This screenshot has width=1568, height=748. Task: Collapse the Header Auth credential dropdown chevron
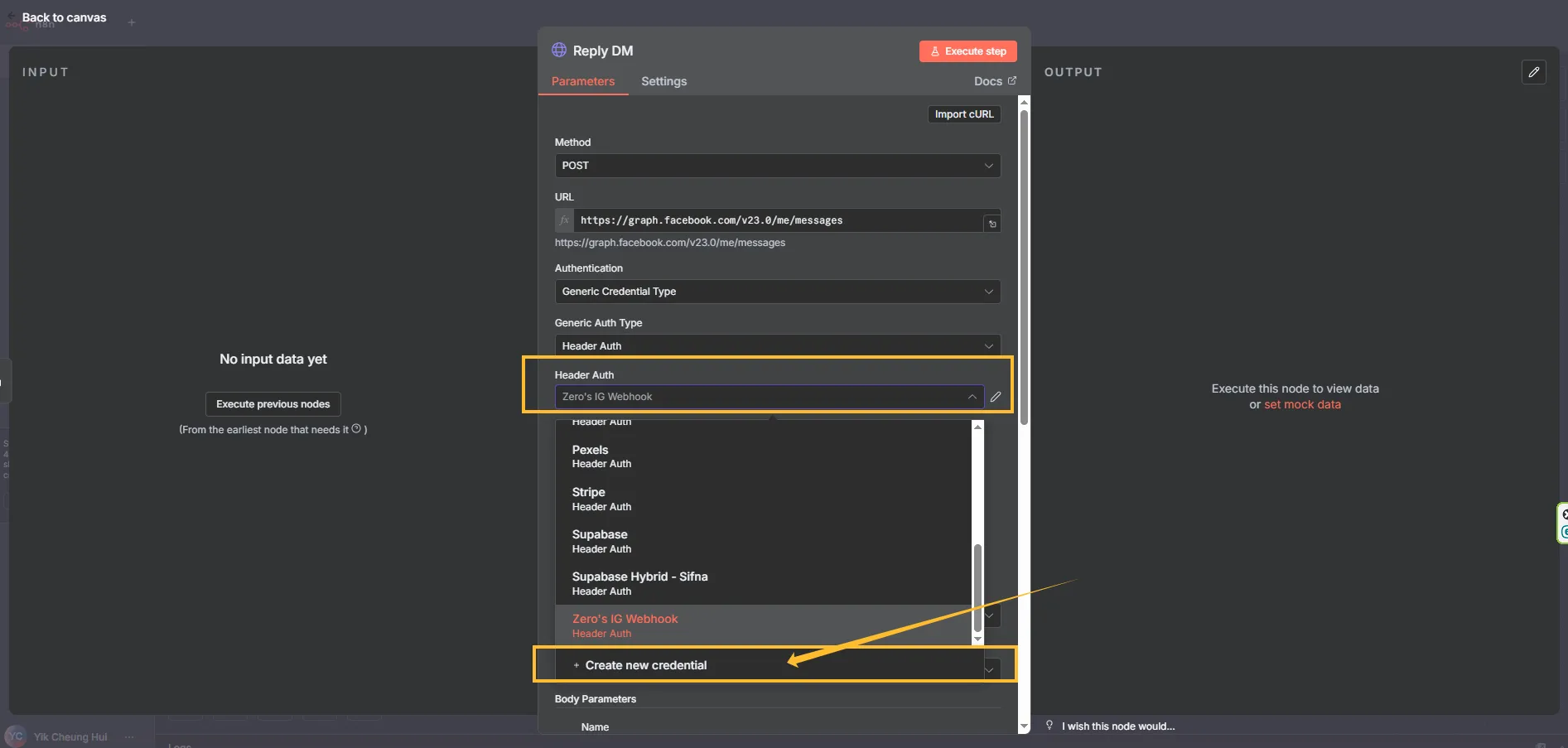click(972, 397)
